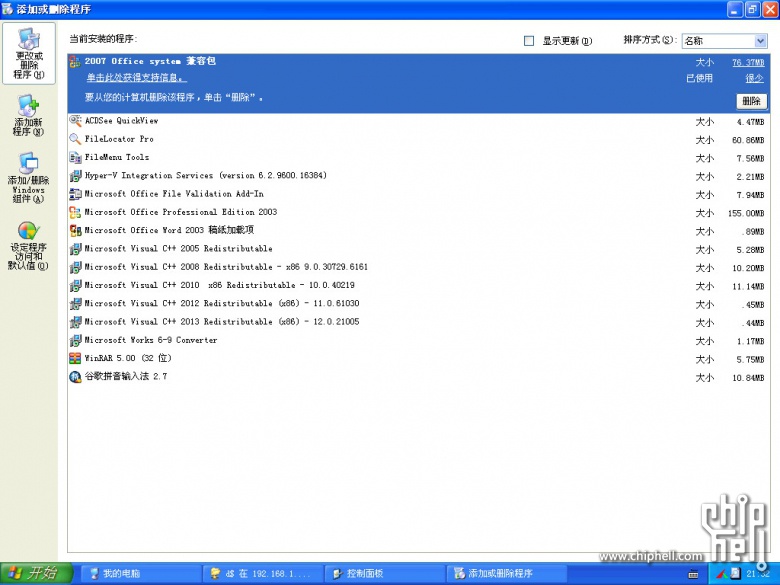Click the 60.86MB size value
780x585 pixels.
748,140
